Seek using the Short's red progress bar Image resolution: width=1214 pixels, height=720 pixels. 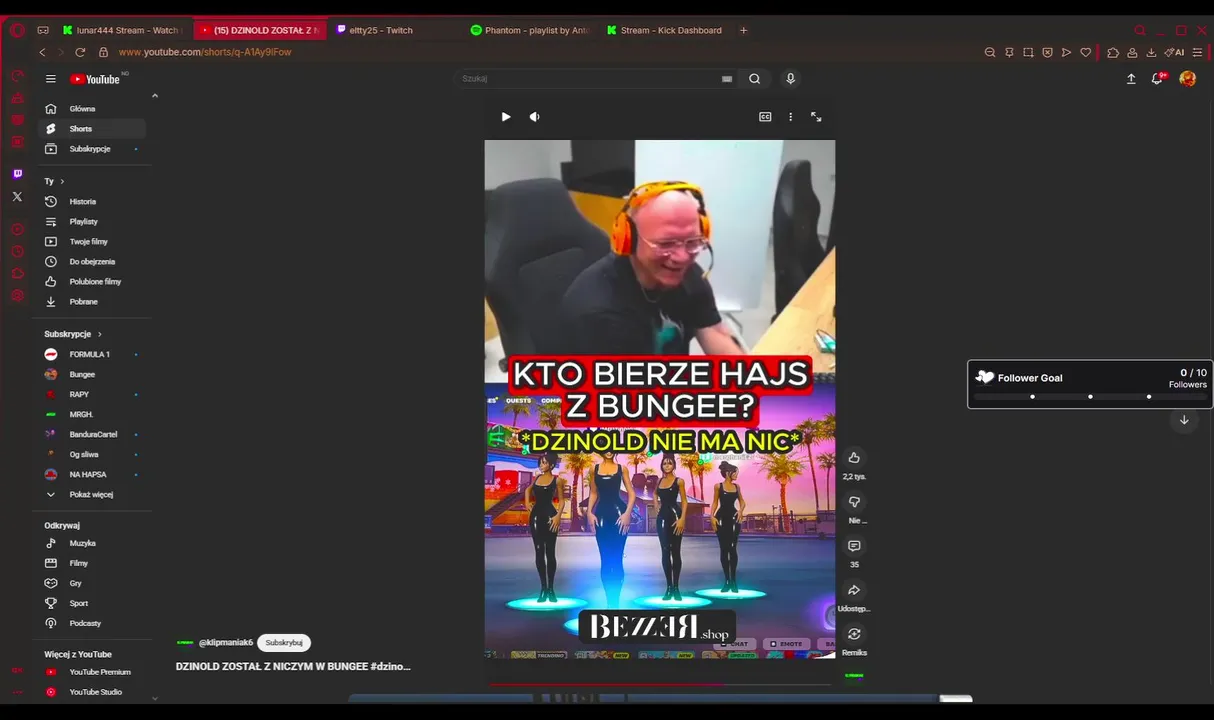pos(660,685)
